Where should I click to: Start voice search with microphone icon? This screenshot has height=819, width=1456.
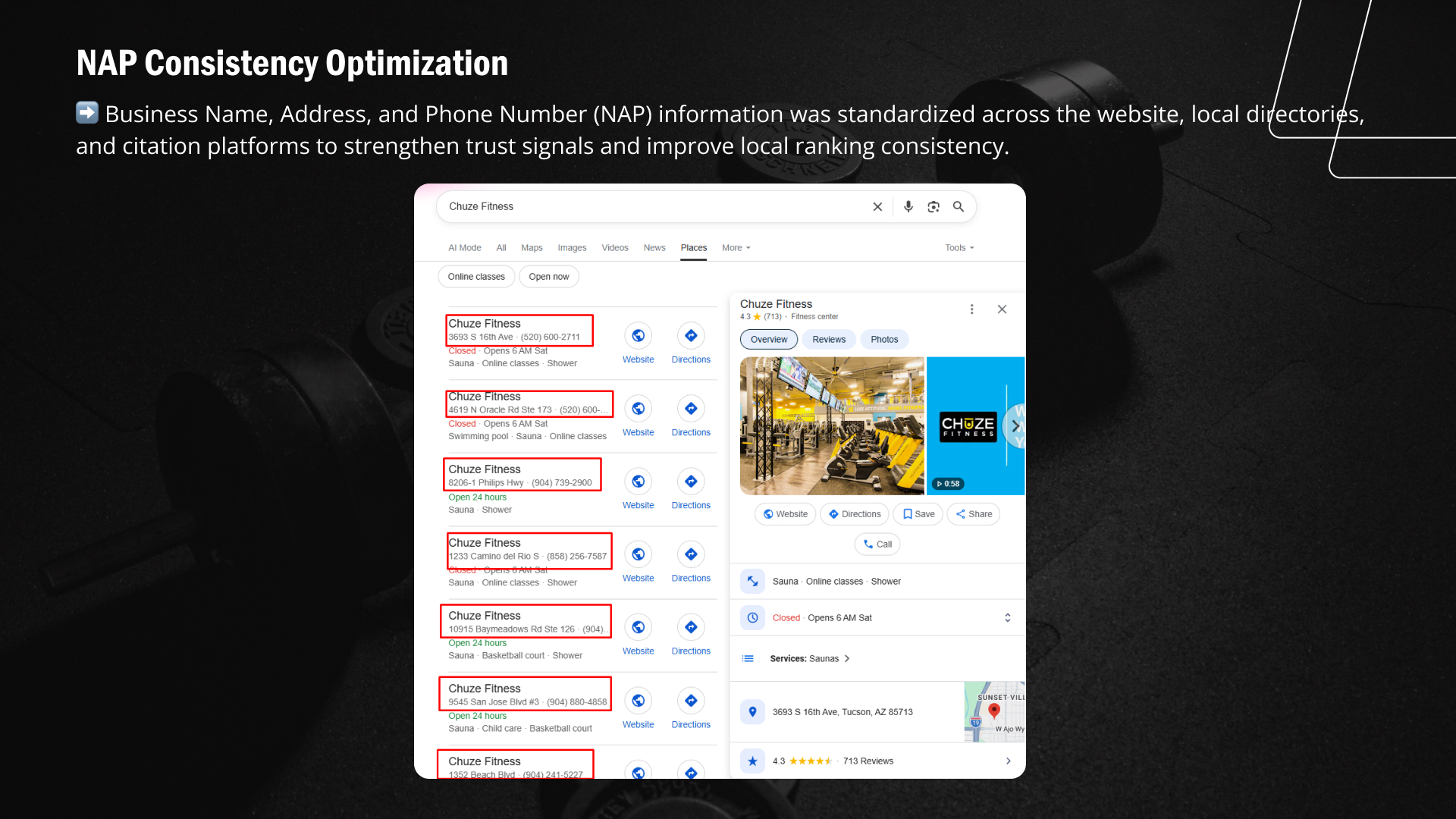[x=908, y=207]
